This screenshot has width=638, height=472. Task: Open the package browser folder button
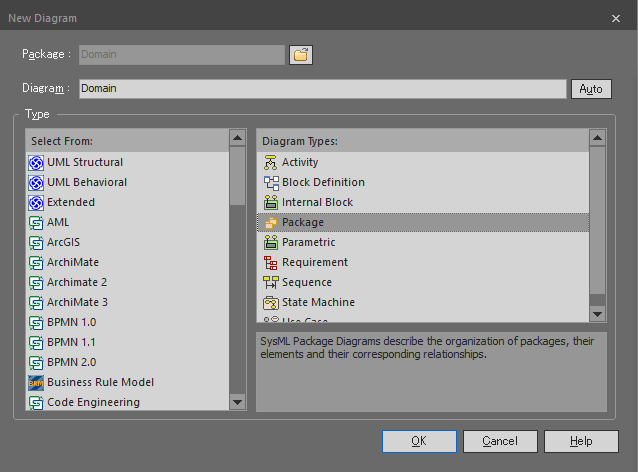pyautogui.click(x=301, y=55)
